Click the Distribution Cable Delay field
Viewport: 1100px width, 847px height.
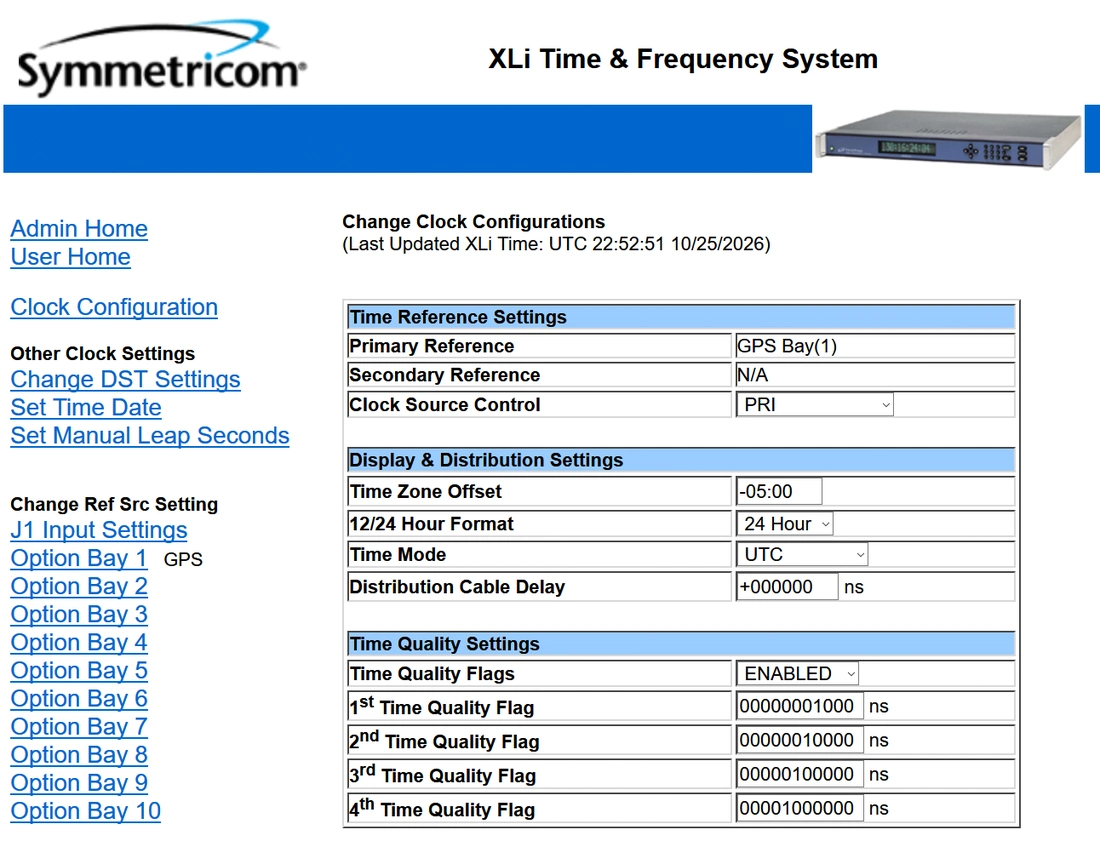click(786, 587)
